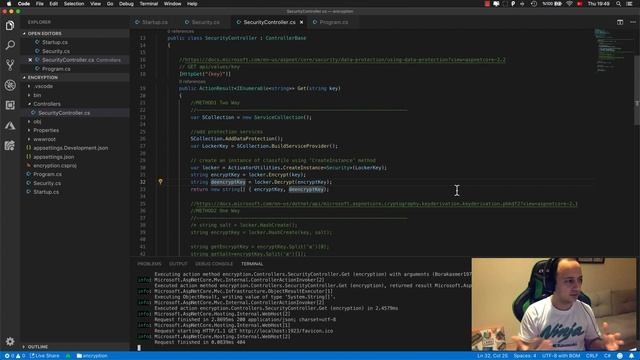Viewport: 640px width, 360px height.
Task: Open the File menu
Action: 40,4
